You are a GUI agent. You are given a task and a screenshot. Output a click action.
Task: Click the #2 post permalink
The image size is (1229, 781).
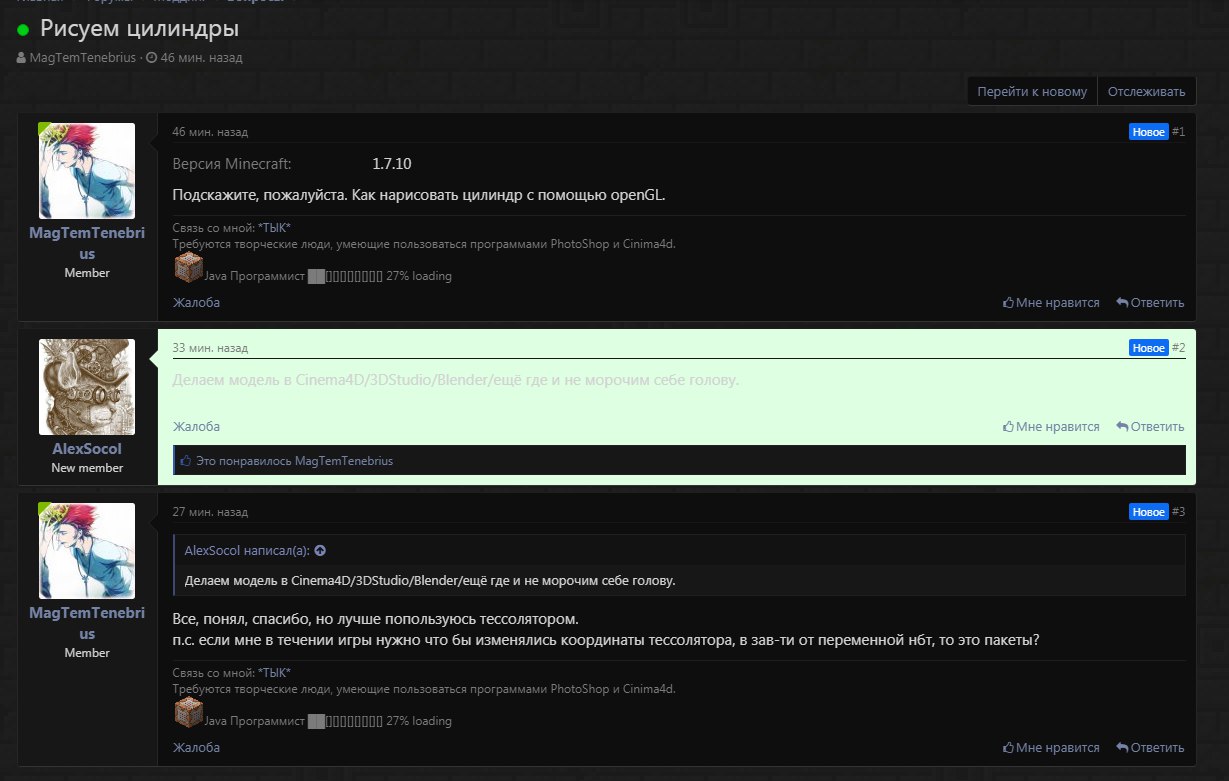click(x=1179, y=348)
